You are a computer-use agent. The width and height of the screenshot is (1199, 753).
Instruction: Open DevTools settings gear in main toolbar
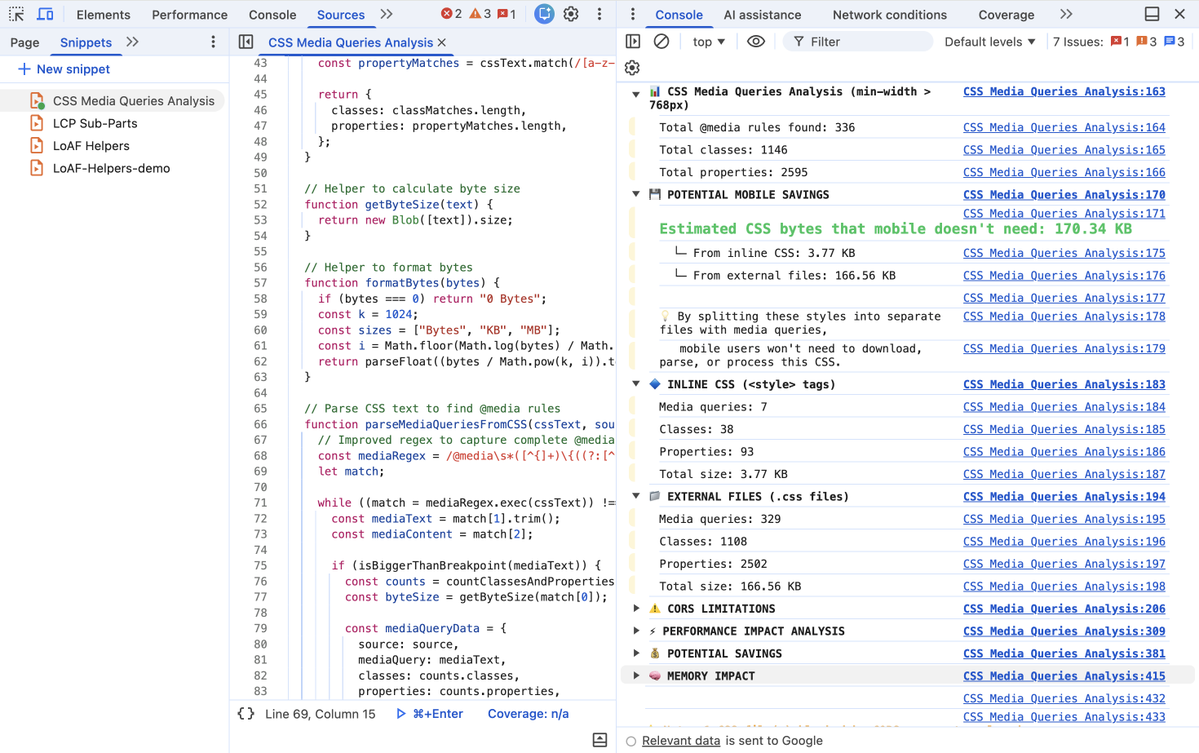[571, 15]
